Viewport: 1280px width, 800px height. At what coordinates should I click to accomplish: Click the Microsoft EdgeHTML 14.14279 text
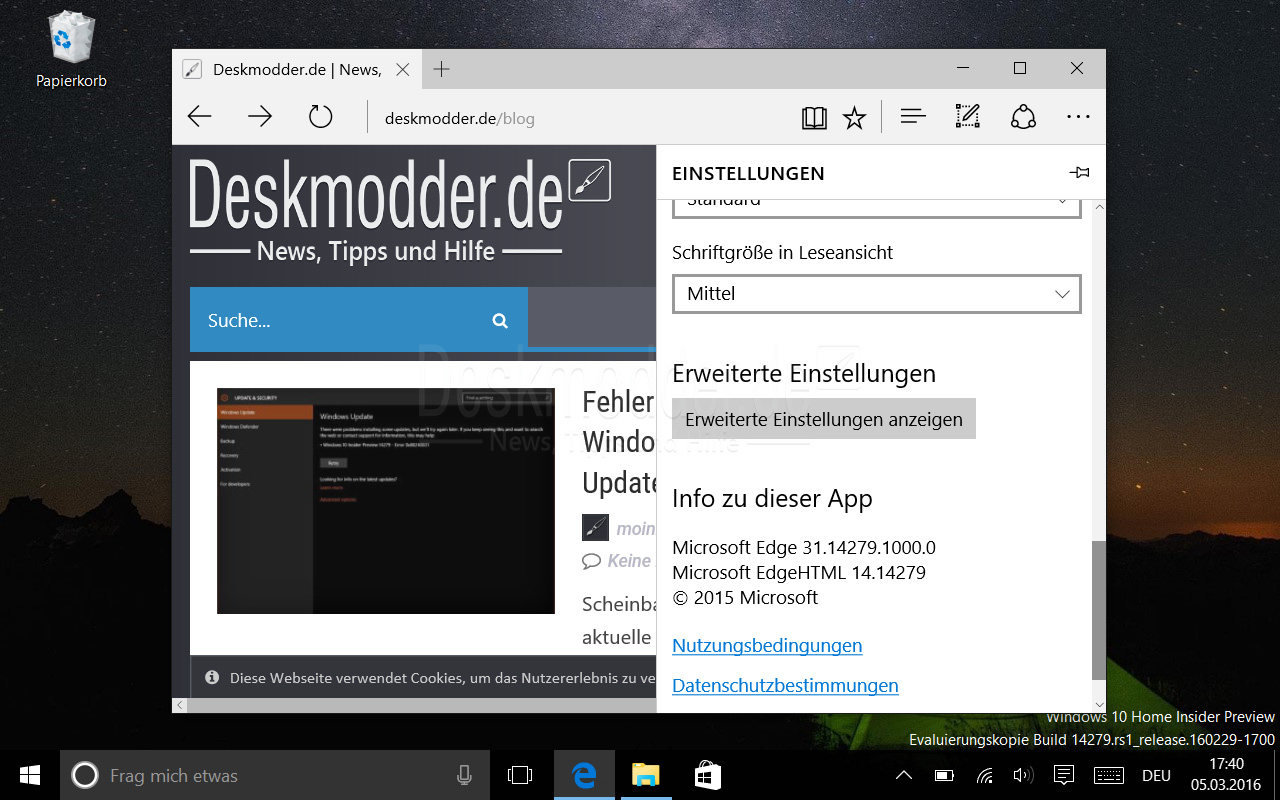[799, 572]
